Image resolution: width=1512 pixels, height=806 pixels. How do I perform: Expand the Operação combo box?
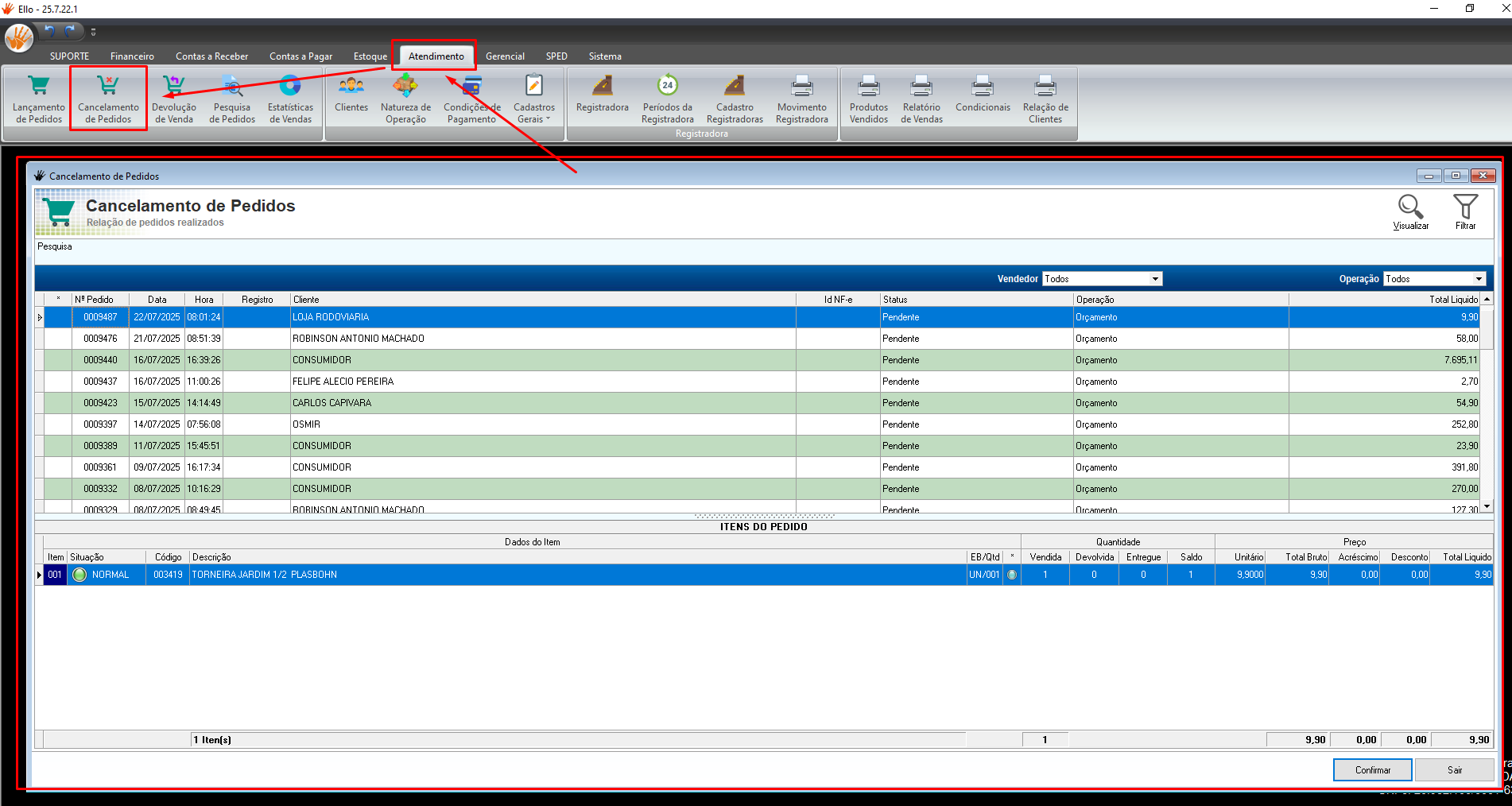click(1479, 279)
